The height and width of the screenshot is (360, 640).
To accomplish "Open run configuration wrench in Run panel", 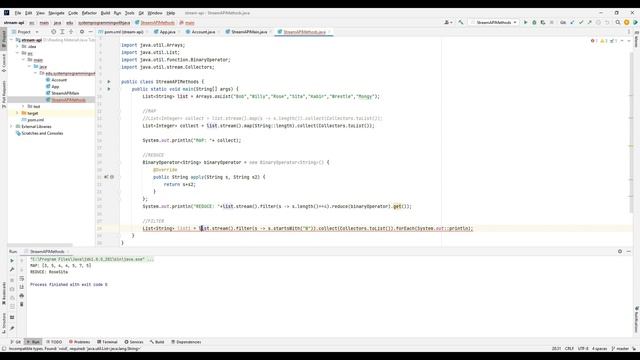I will (12, 269).
